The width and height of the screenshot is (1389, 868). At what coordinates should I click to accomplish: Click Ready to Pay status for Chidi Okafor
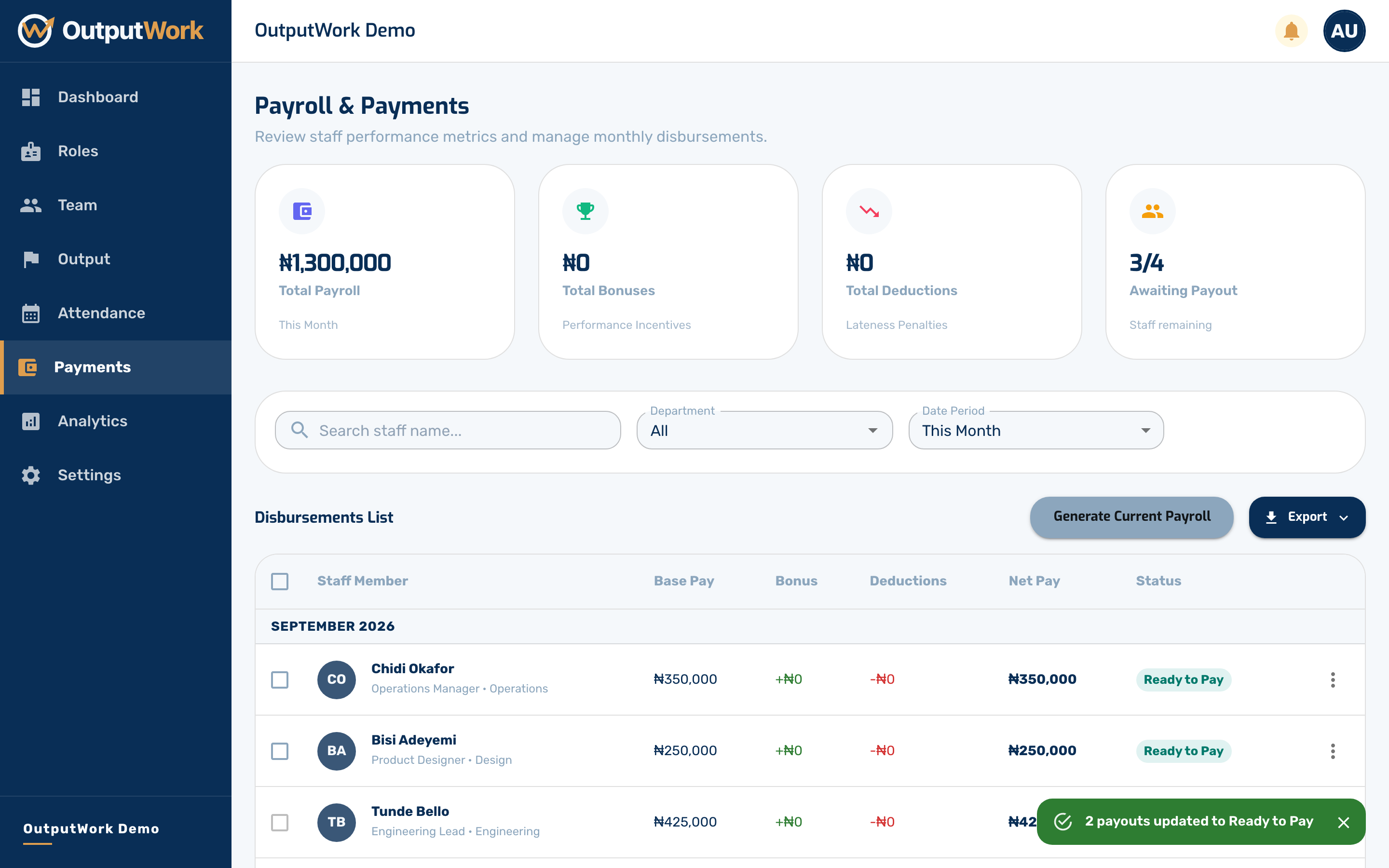(1183, 680)
